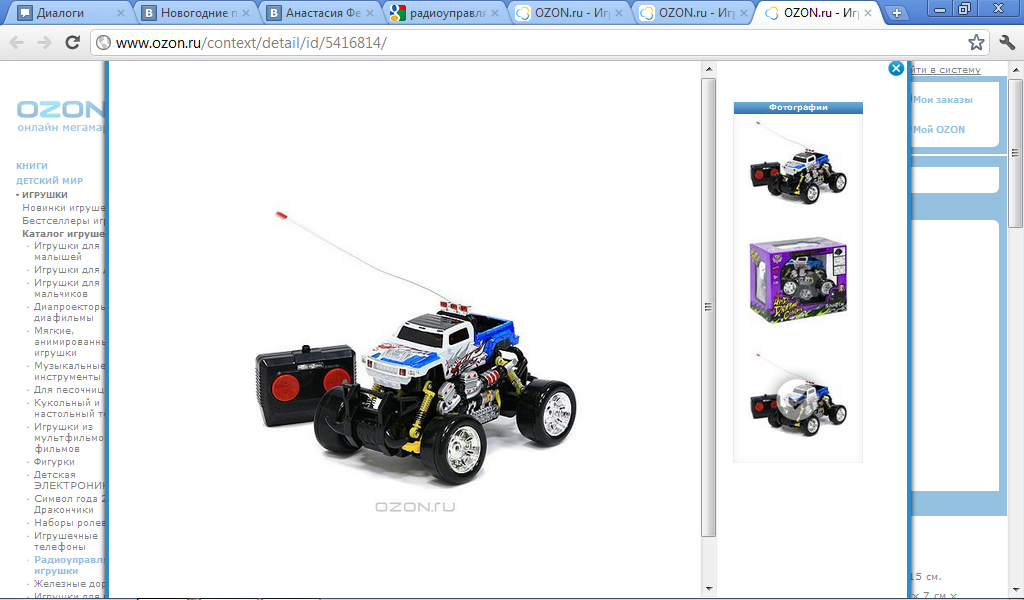Open Бестселлеры игрушек link
Image resolution: width=1024 pixels, height=600 pixels.
(x=63, y=221)
